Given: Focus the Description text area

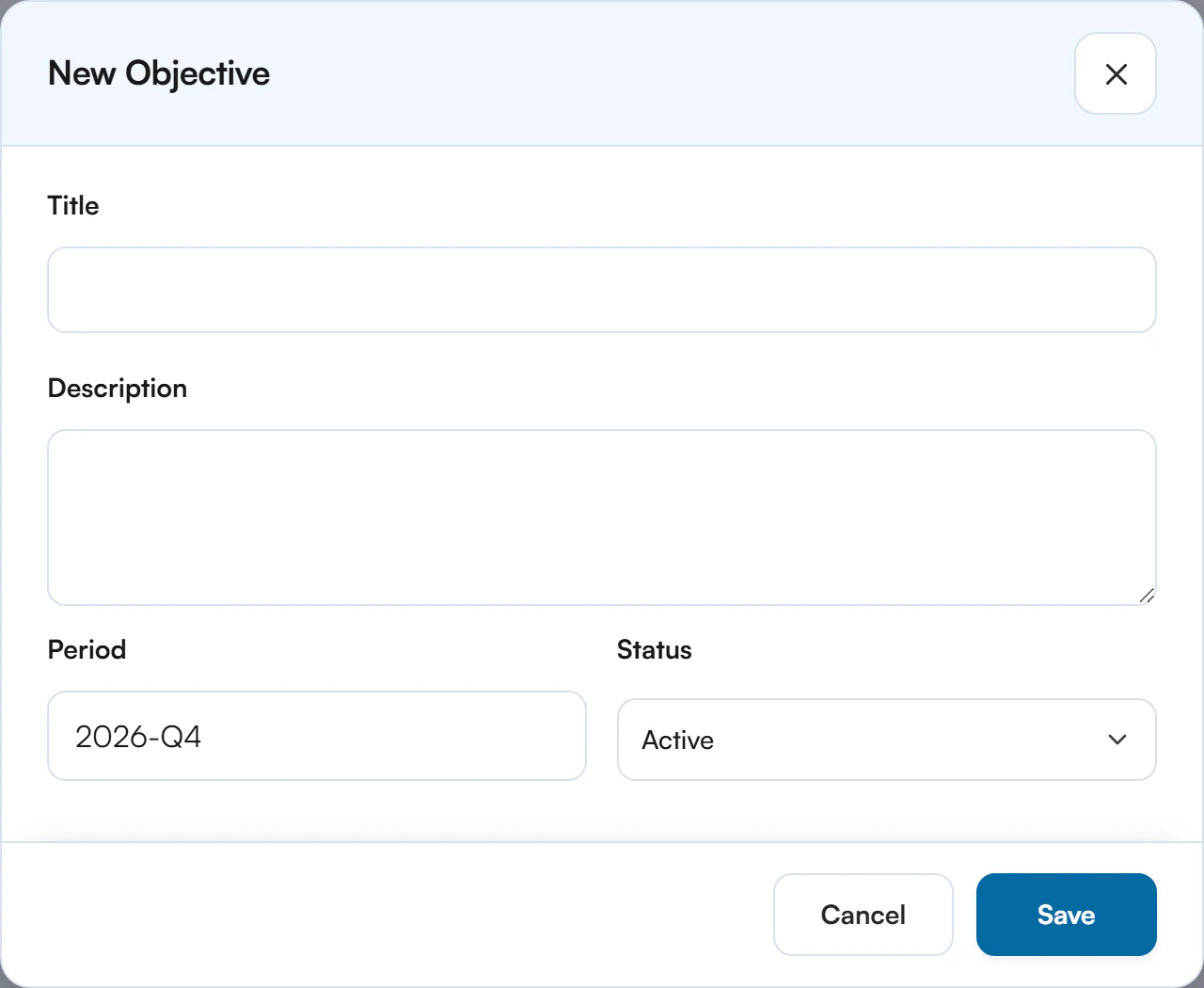Looking at the screenshot, I should pos(602,518).
